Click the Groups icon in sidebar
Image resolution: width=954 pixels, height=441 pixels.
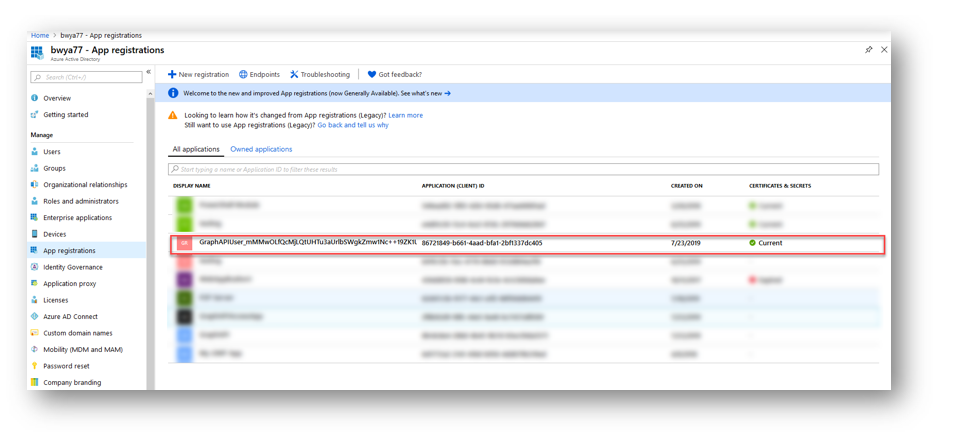point(35,168)
